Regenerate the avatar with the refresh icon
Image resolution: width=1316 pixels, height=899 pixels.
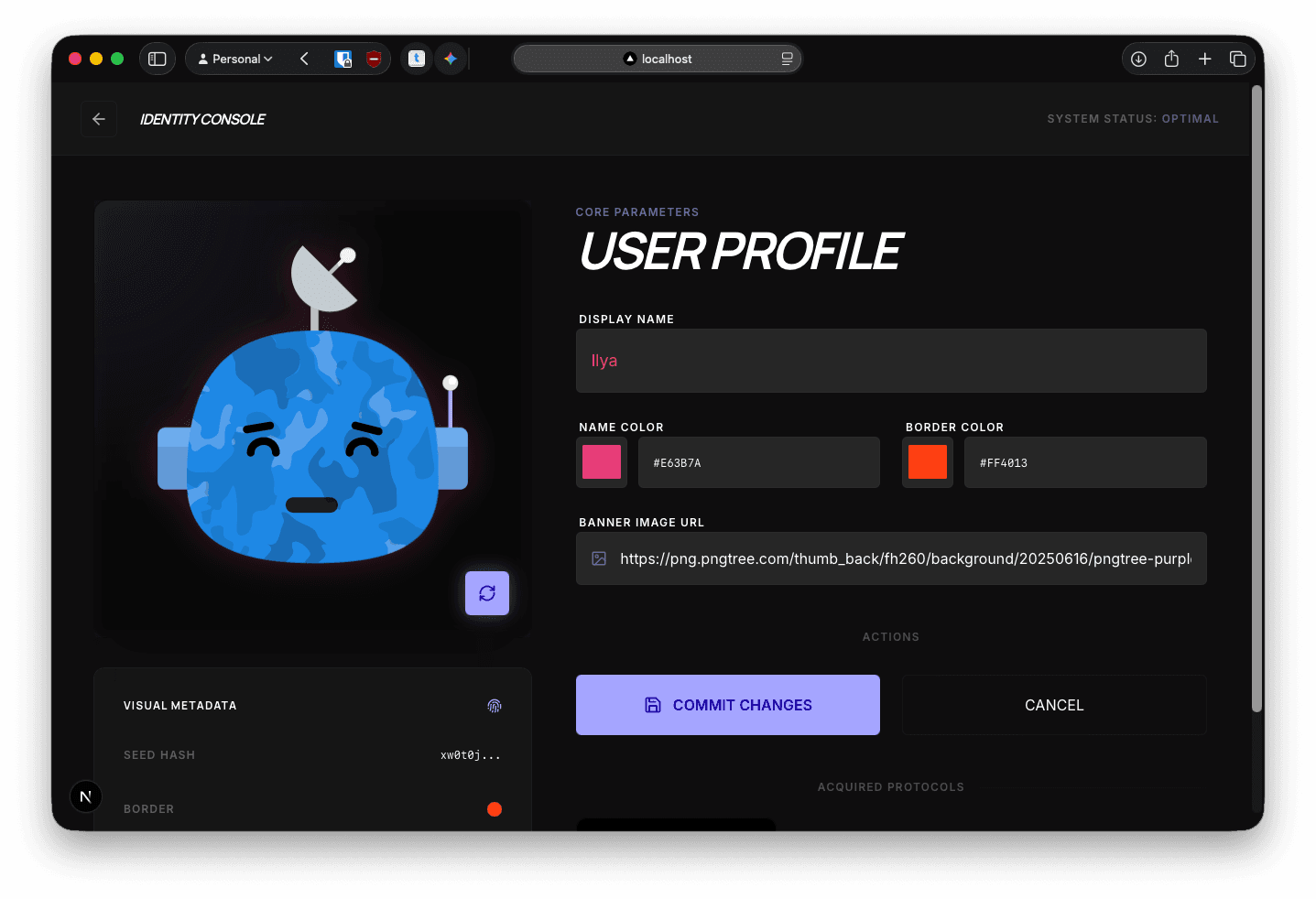(486, 592)
